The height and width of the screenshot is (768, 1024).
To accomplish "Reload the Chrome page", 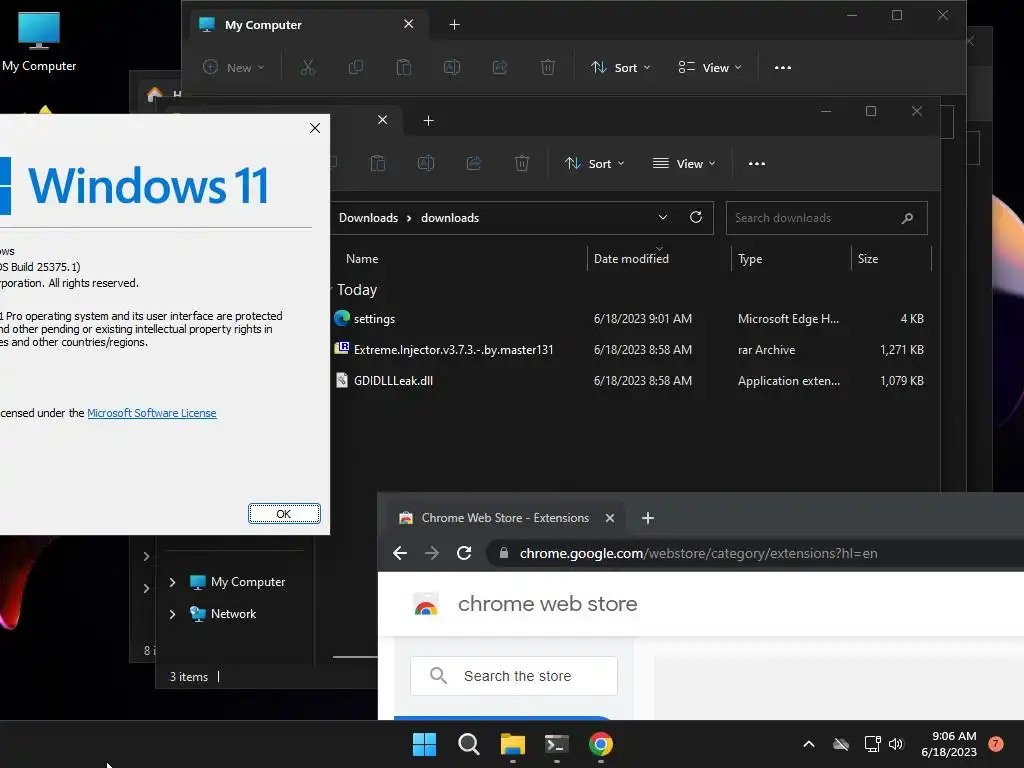I will tap(464, 553).
